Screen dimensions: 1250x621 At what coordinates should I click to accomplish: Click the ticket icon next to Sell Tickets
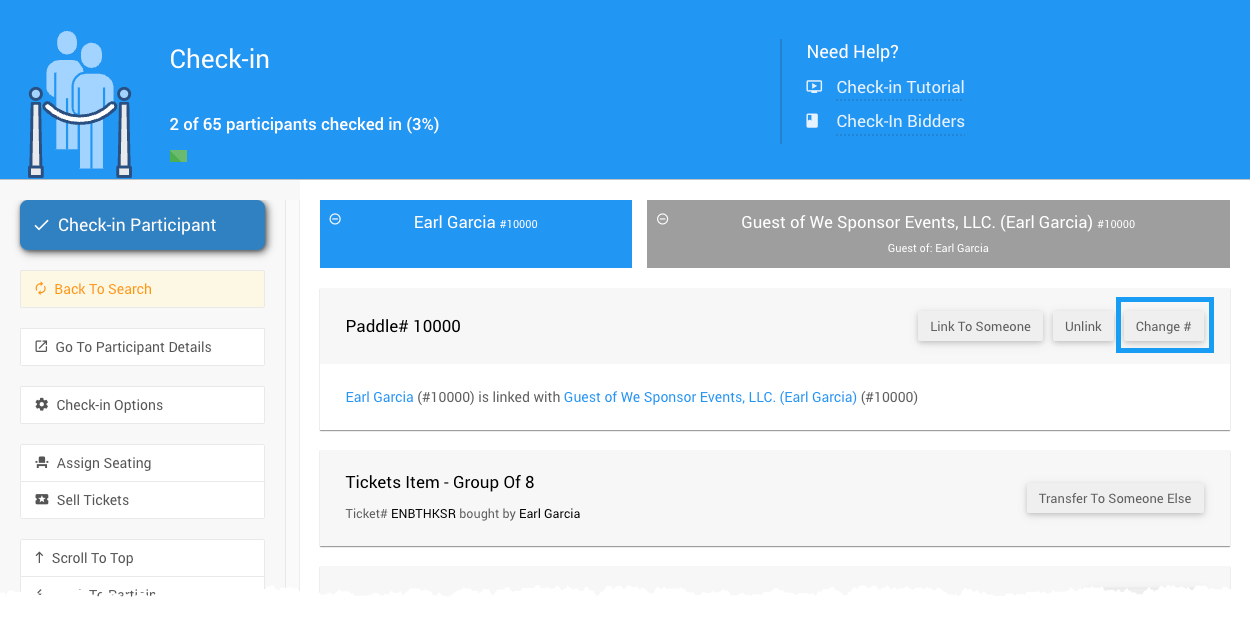[x=41, y=500]
